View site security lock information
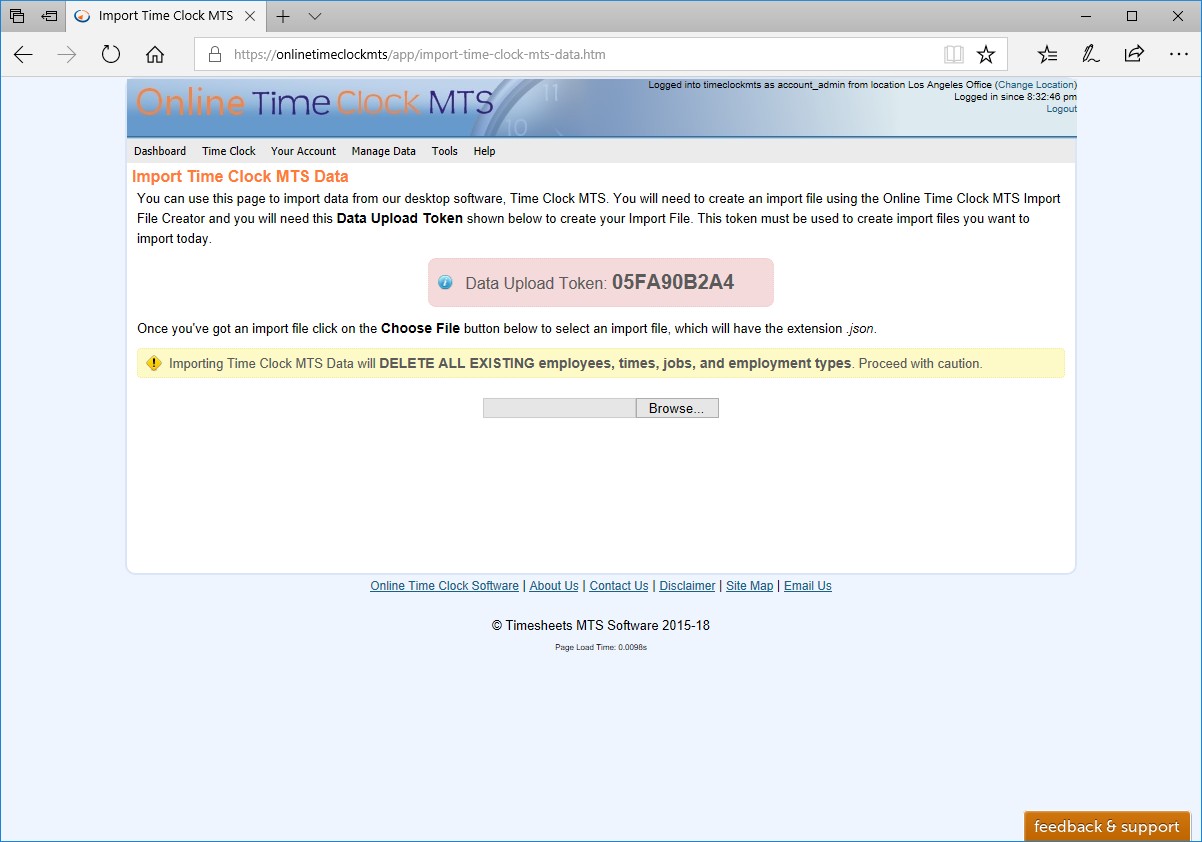Image resolution: width=1202 pixels, height=842 pixels. click(213, 54)
